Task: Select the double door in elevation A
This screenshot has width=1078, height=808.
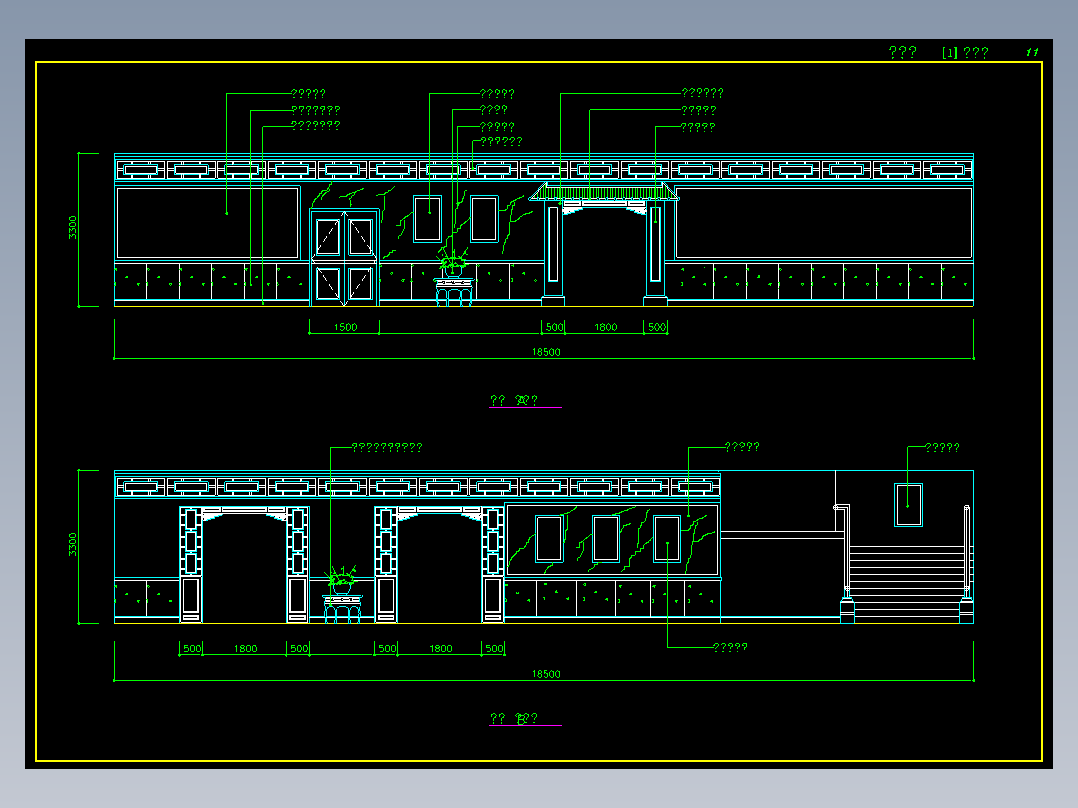Action: point(344,257)
